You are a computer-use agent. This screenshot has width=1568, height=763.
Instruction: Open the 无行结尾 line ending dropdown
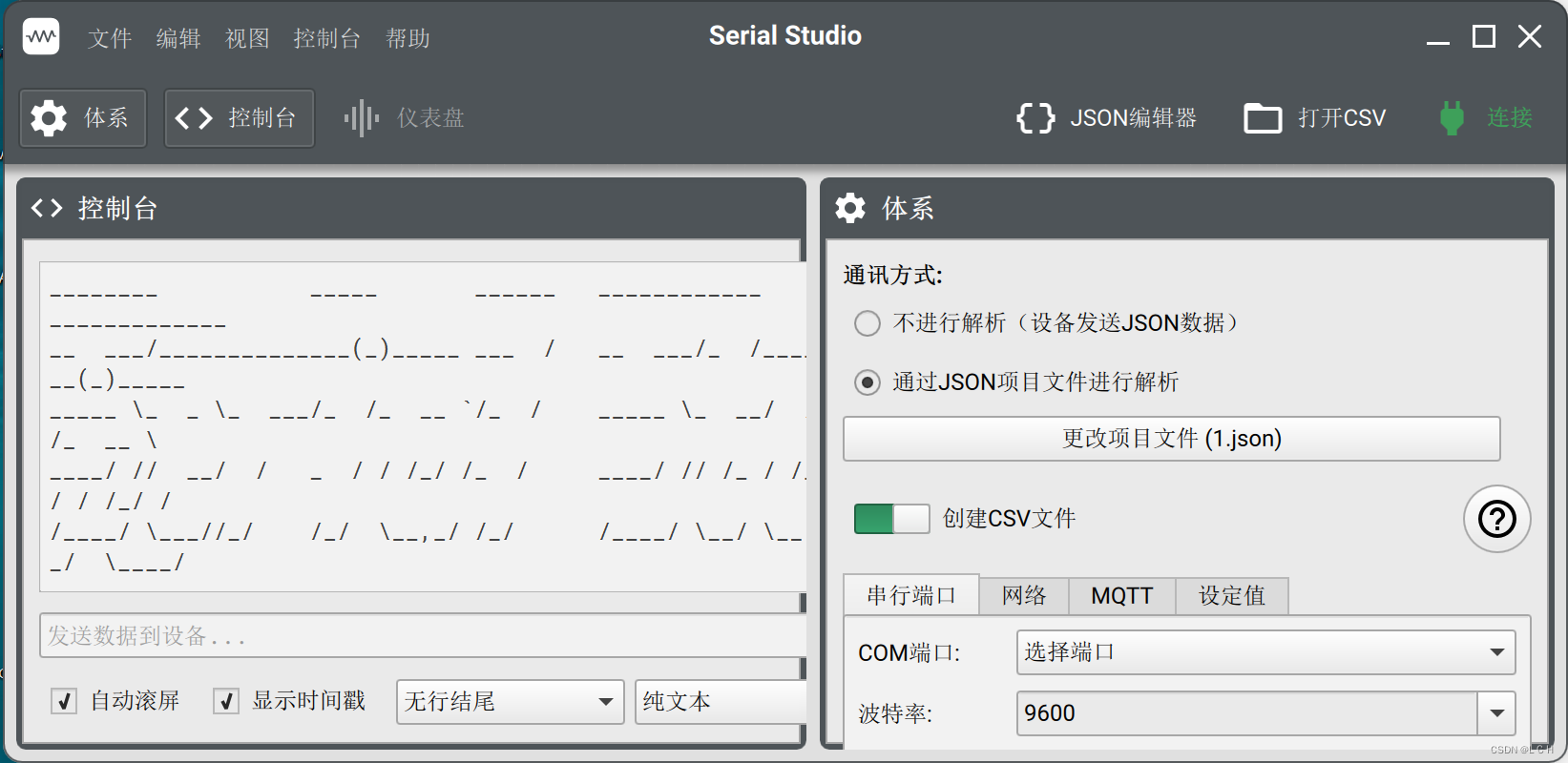511,702
